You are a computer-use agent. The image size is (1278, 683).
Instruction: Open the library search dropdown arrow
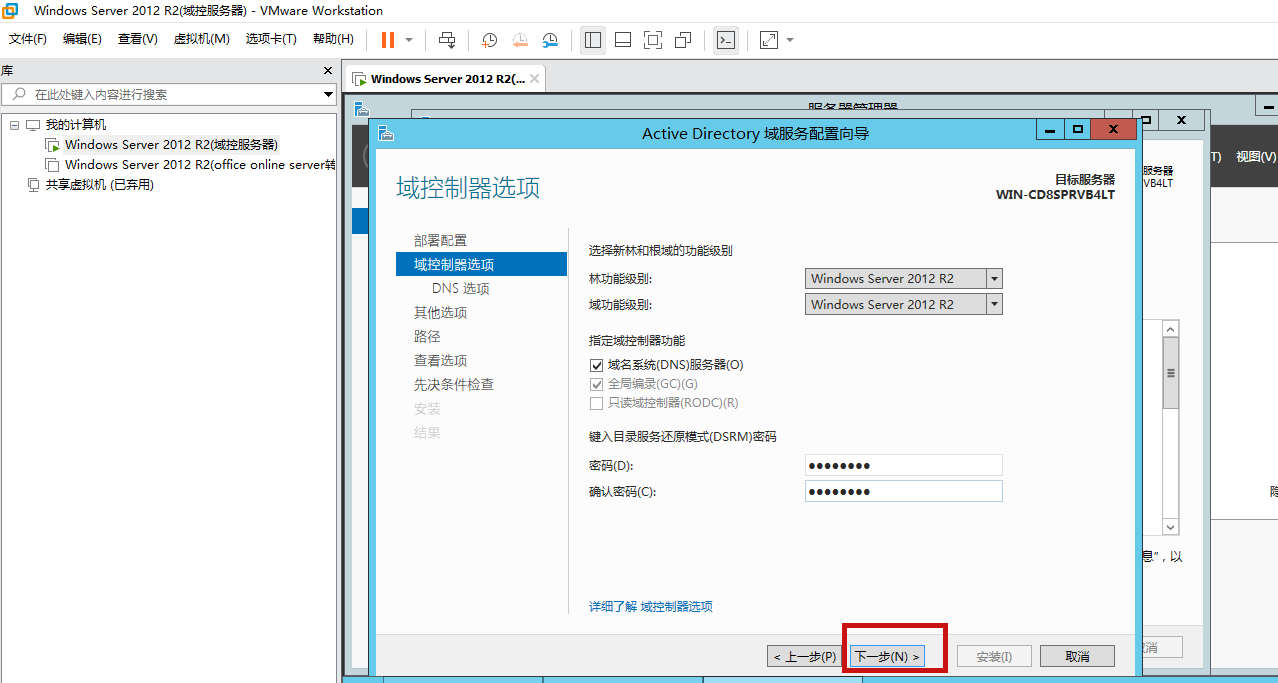pyautogui.click(x=328, y=94)
